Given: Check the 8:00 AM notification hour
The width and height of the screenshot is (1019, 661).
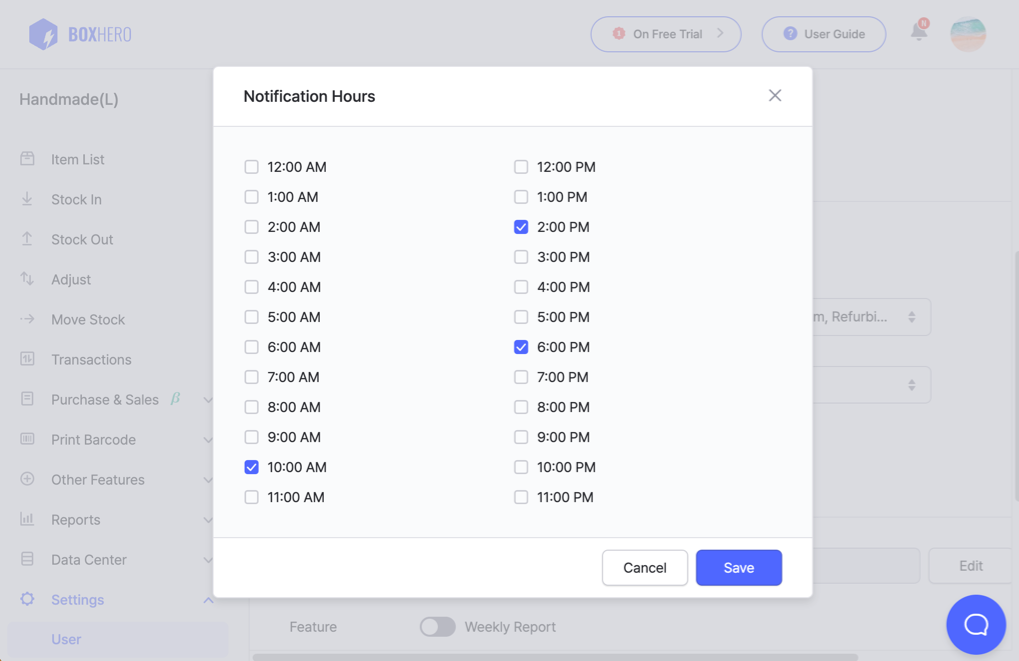Looking at the screenshot, I should pos(251,407).
